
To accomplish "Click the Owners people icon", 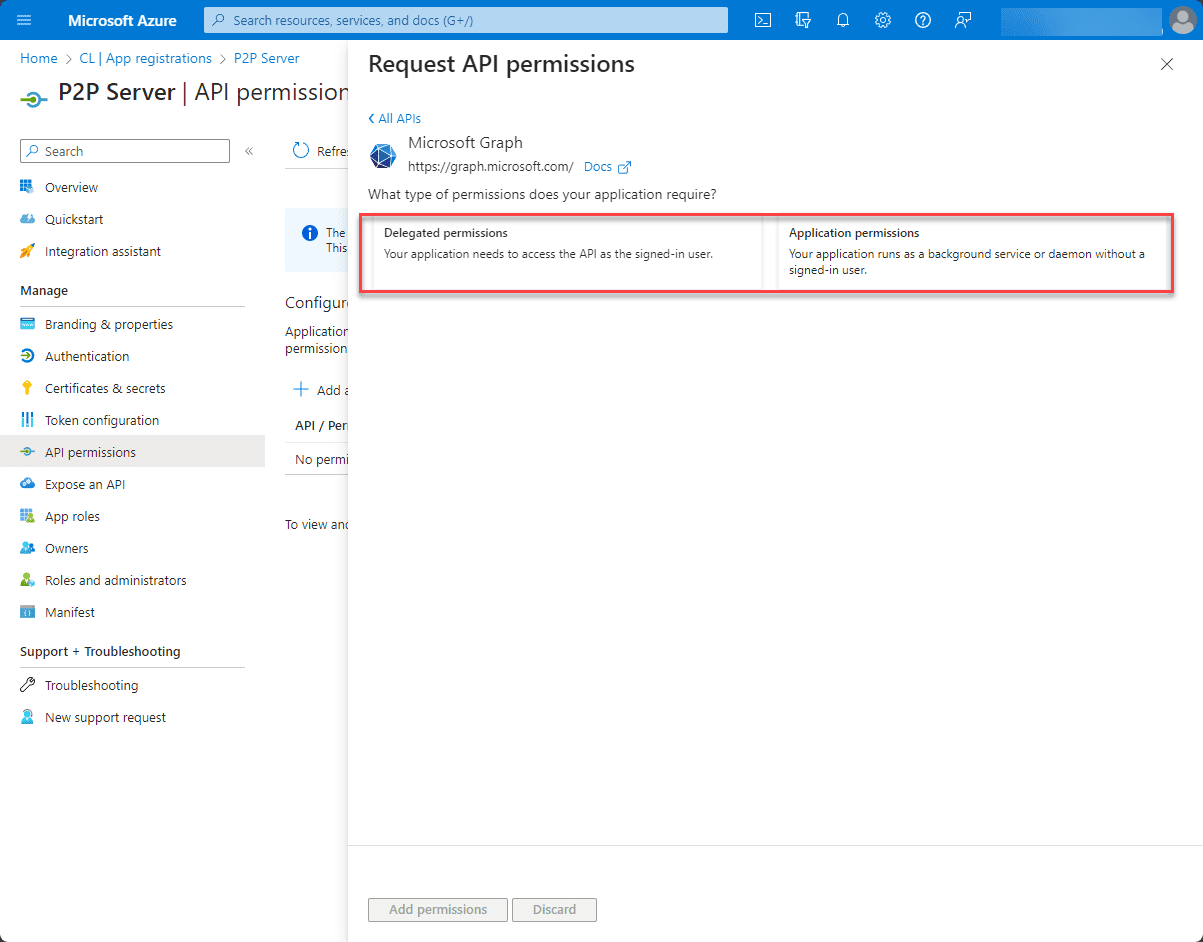I will [27, 548].
